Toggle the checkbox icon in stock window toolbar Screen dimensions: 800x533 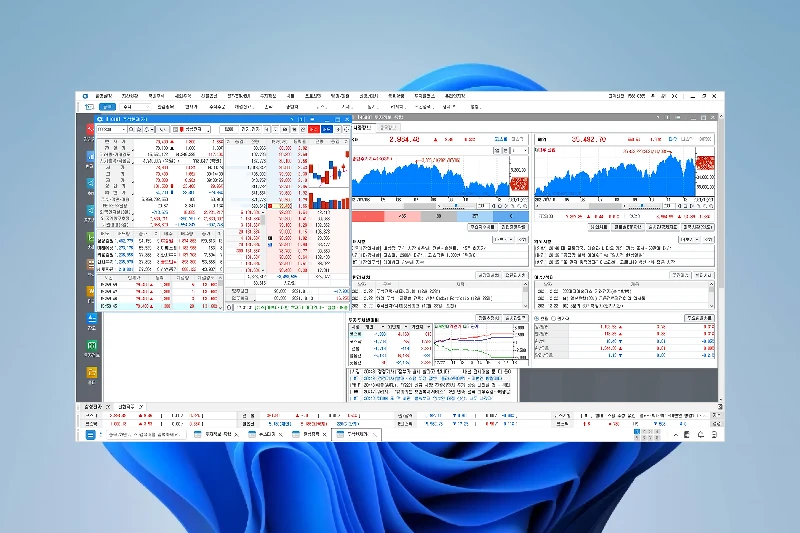174,129
